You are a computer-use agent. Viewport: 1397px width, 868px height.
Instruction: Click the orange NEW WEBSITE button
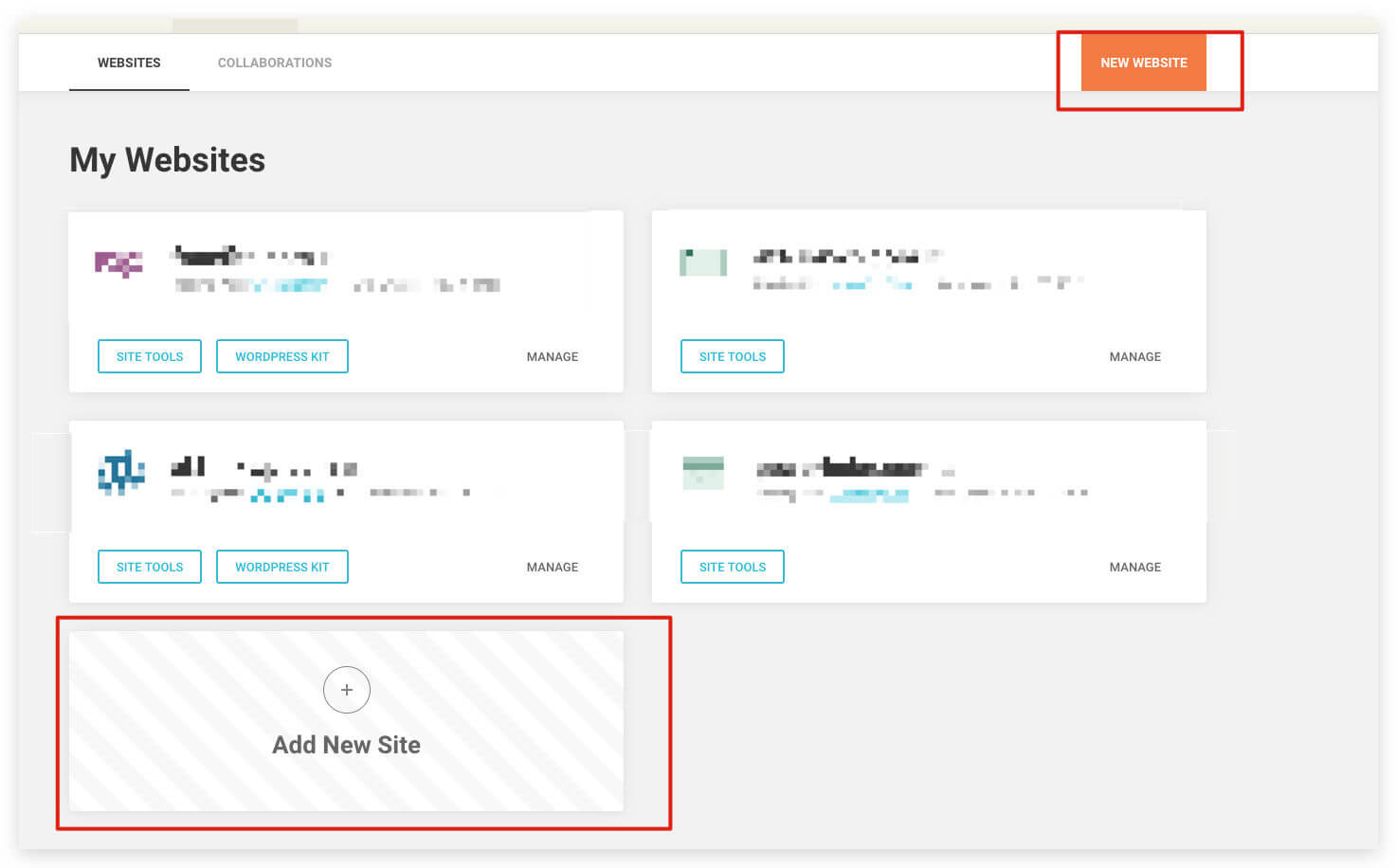1143,63
